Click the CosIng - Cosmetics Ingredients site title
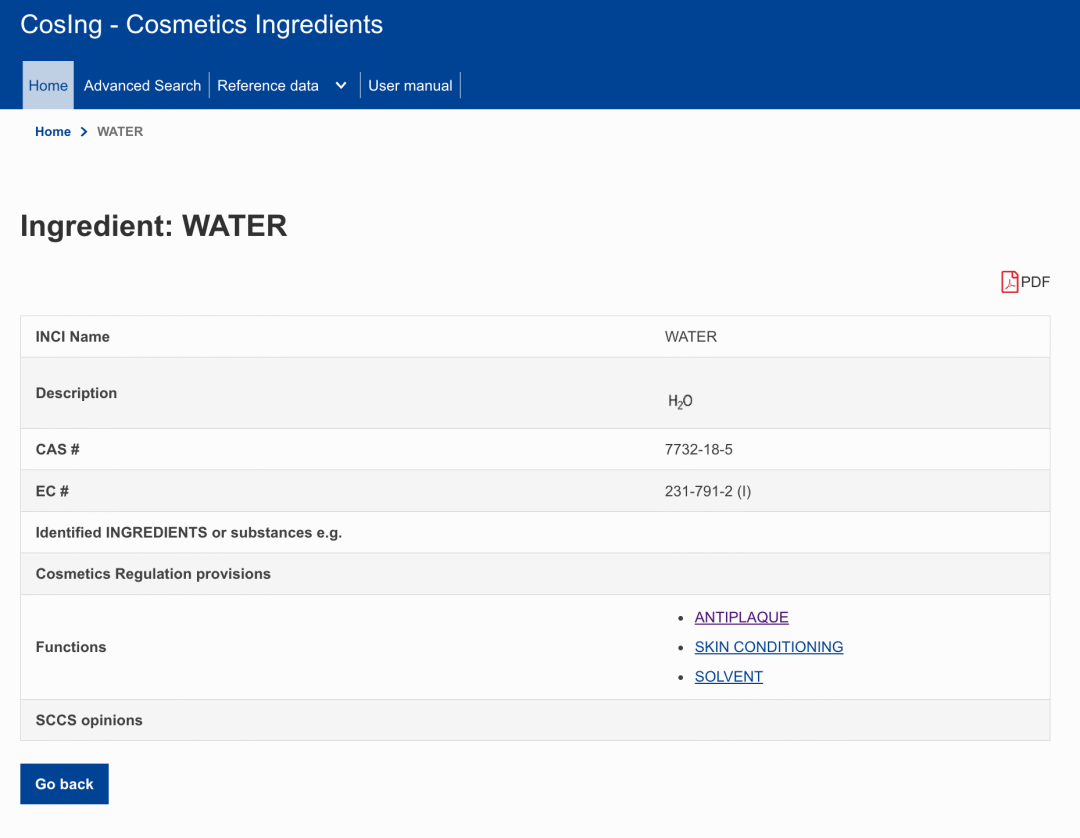Screen dimensions: 1080x838 [201, 25]
